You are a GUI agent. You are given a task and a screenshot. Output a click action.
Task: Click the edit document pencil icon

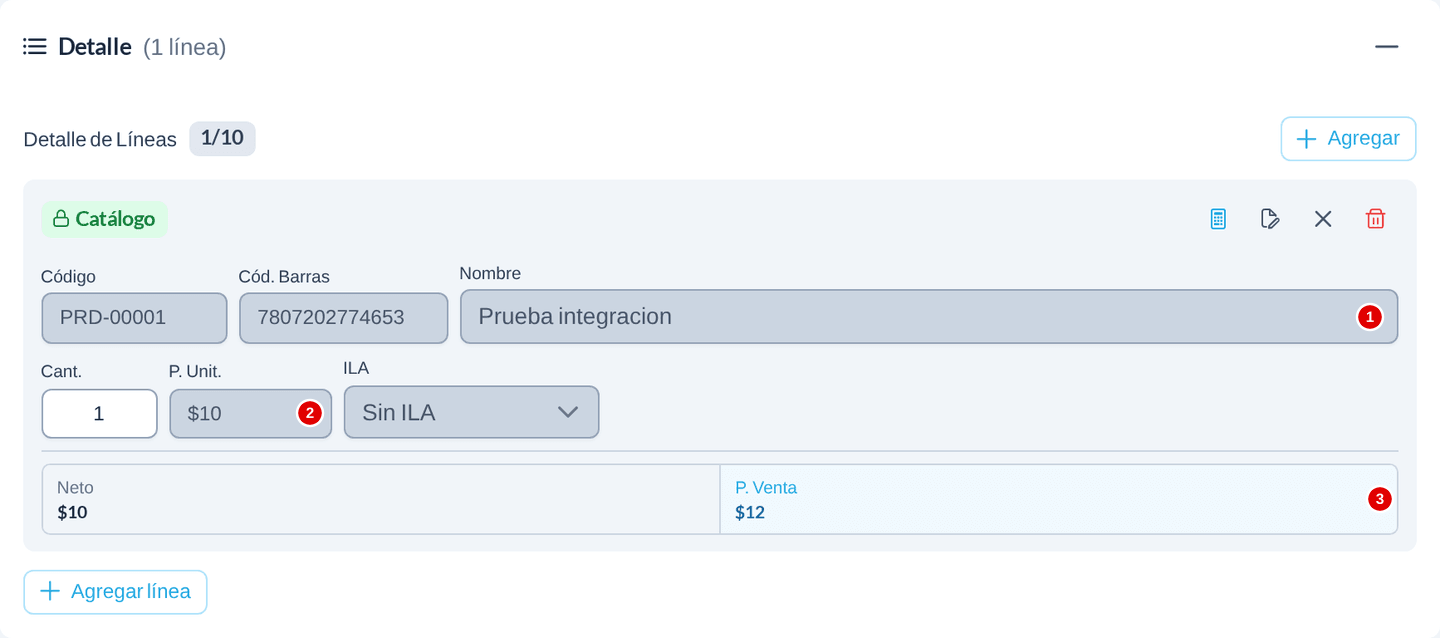[x=1270, y=219]
